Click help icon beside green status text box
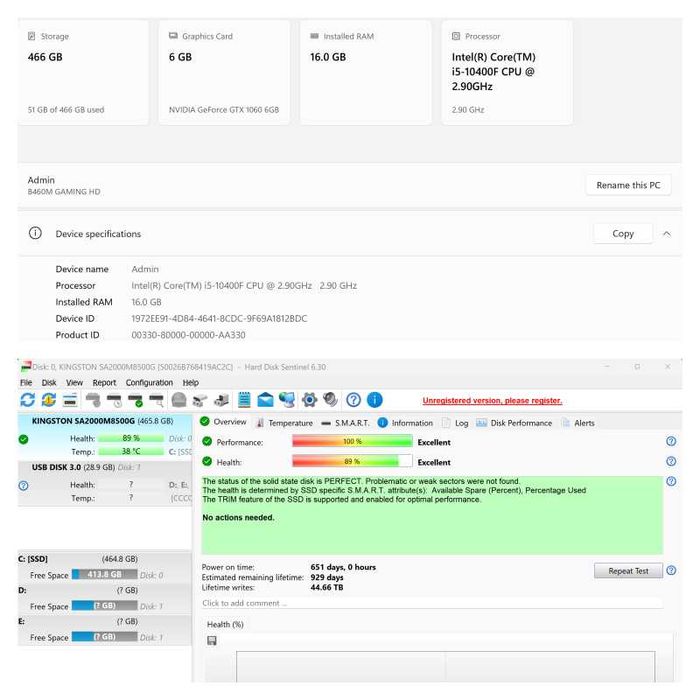 click(671, 481)
